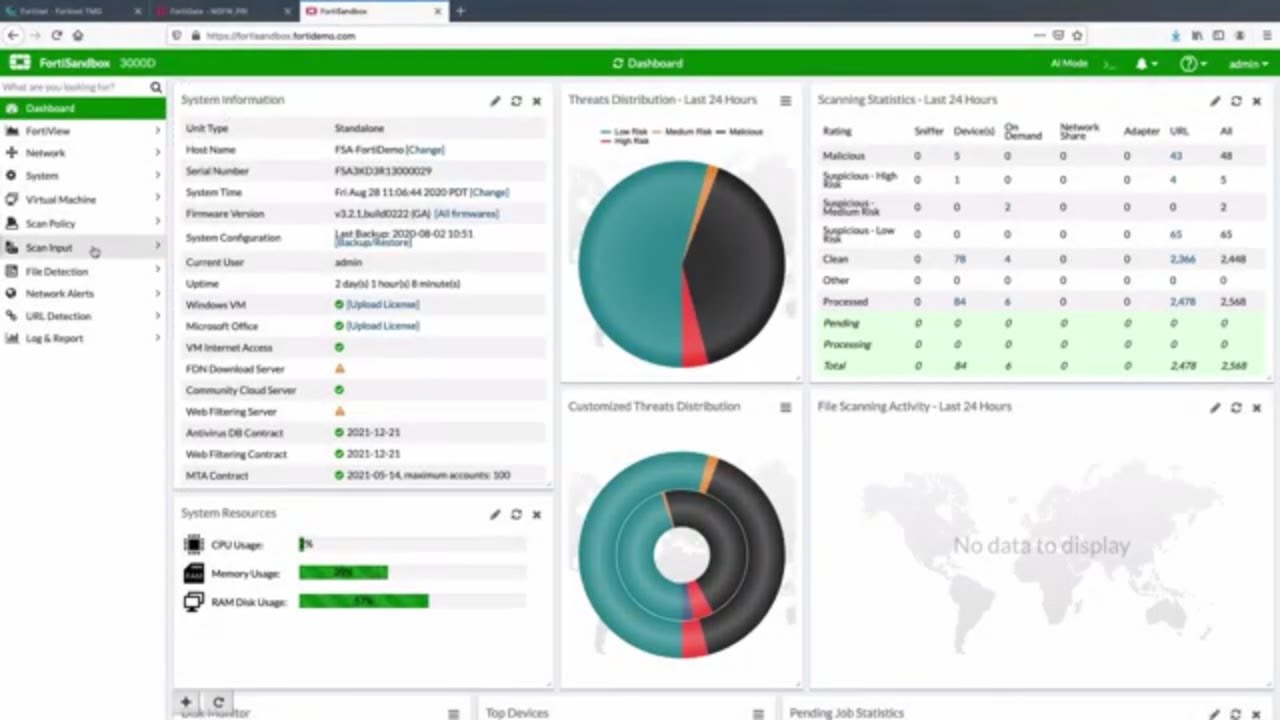The image size is (1280, 720).
Task: Go to browser home page
Action: (77, 35)
